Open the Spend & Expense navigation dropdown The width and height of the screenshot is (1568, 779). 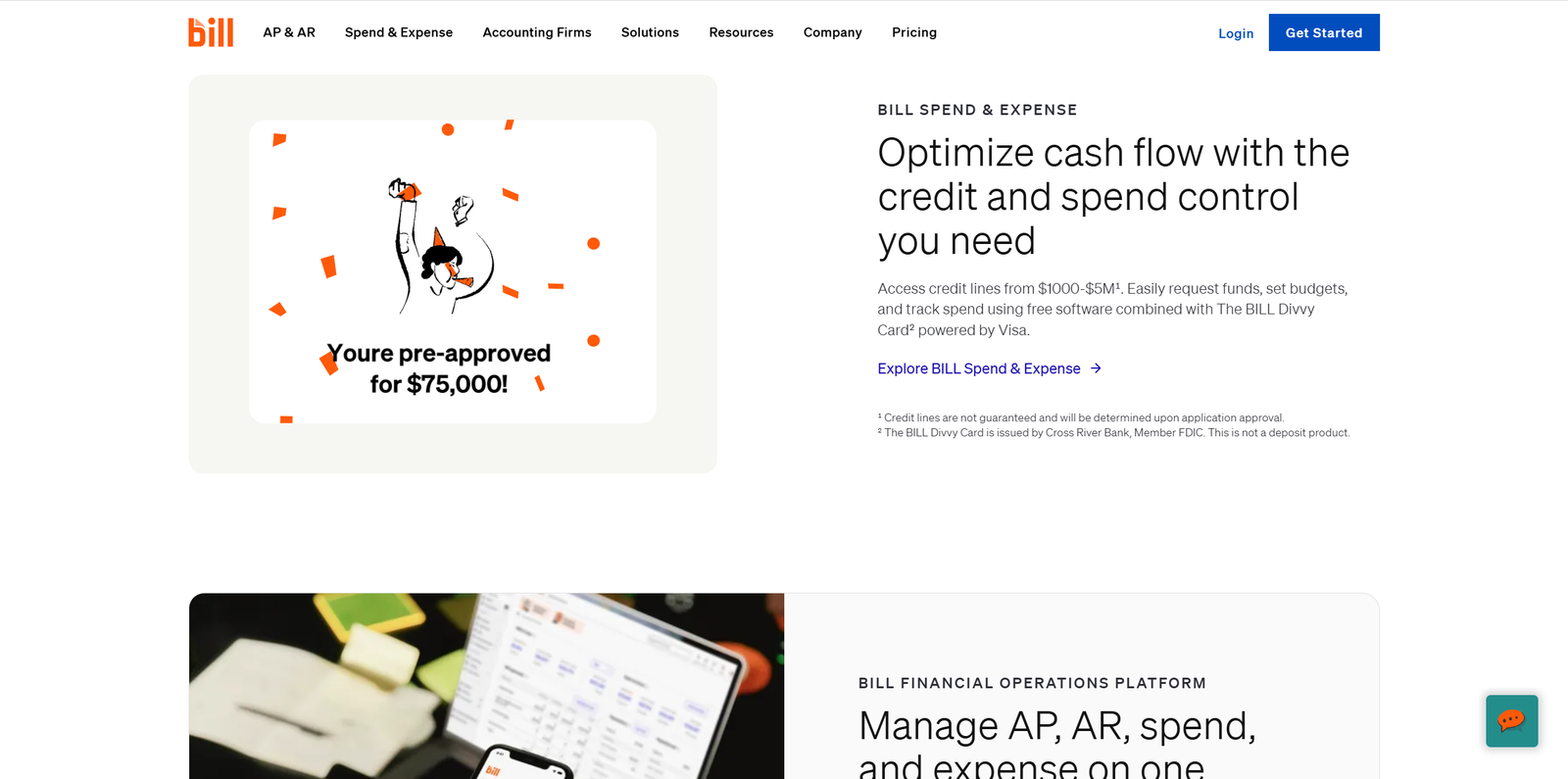(399, 32)
